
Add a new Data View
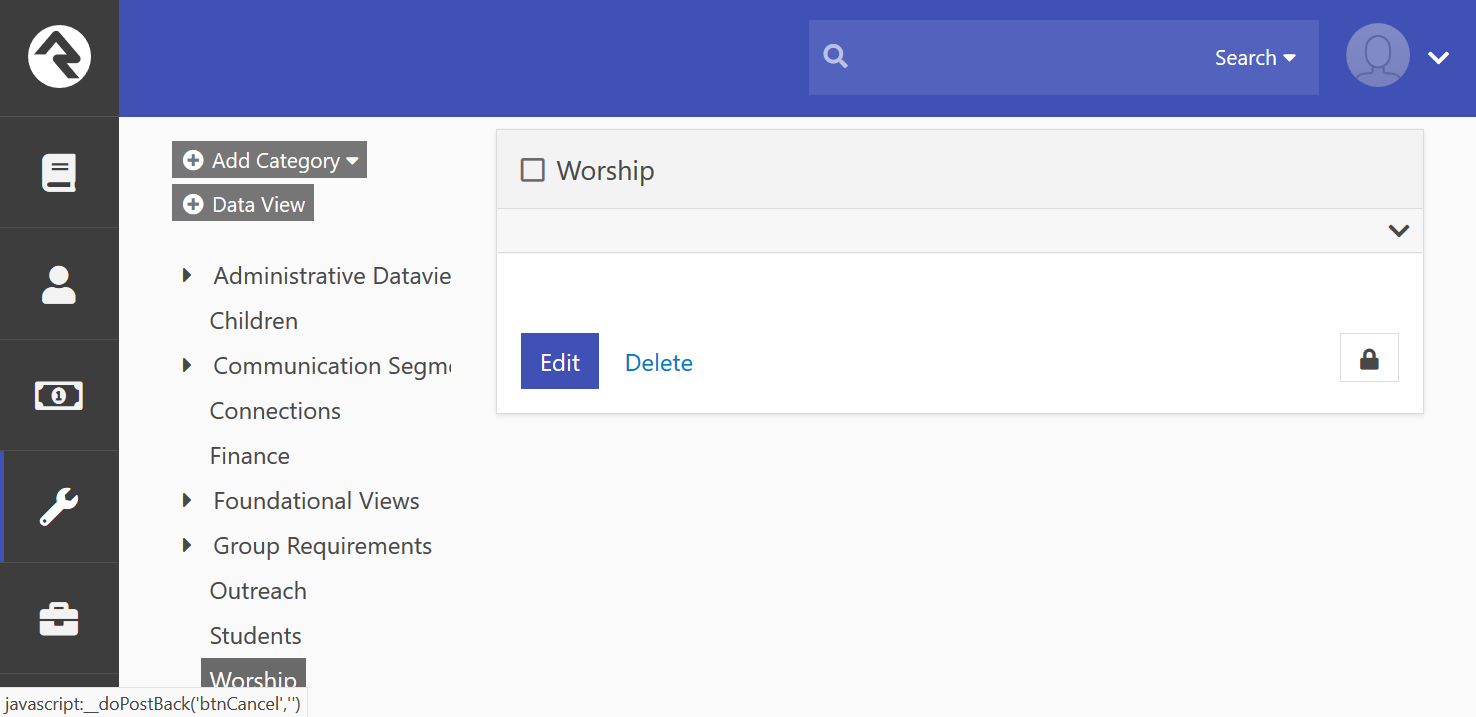(x=243, y=203)
